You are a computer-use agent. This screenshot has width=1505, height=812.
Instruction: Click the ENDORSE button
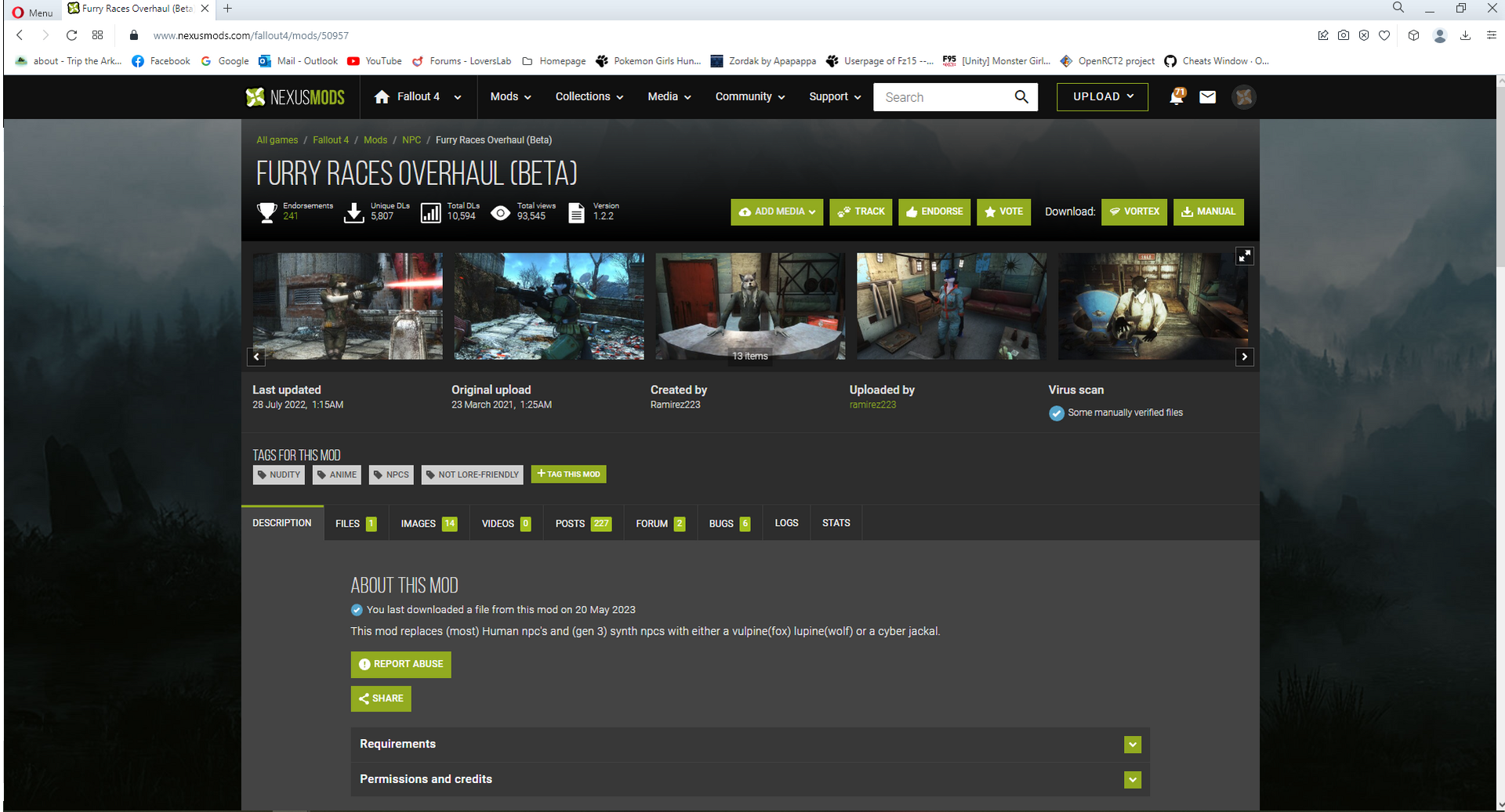pos(934,212)
